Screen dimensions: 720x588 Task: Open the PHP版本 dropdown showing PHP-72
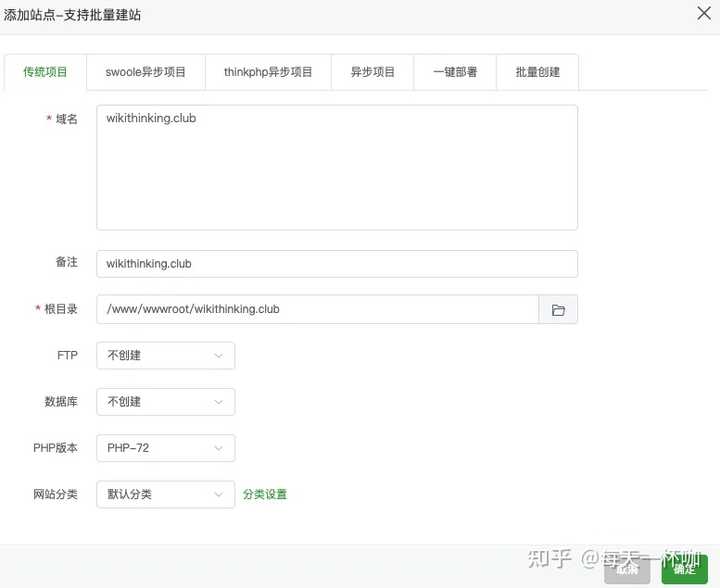pos(166,448)
